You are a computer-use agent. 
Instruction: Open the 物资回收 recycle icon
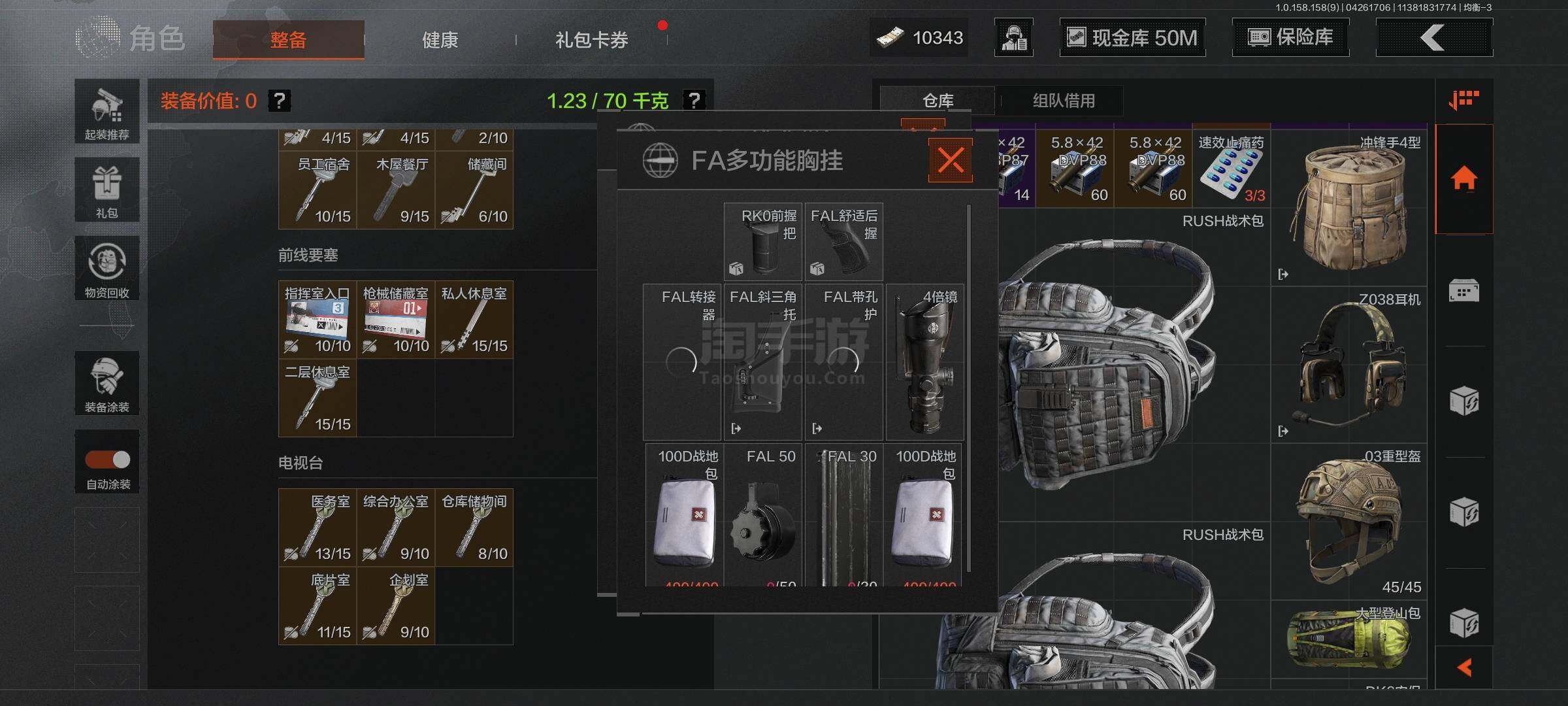click(106, 268)
